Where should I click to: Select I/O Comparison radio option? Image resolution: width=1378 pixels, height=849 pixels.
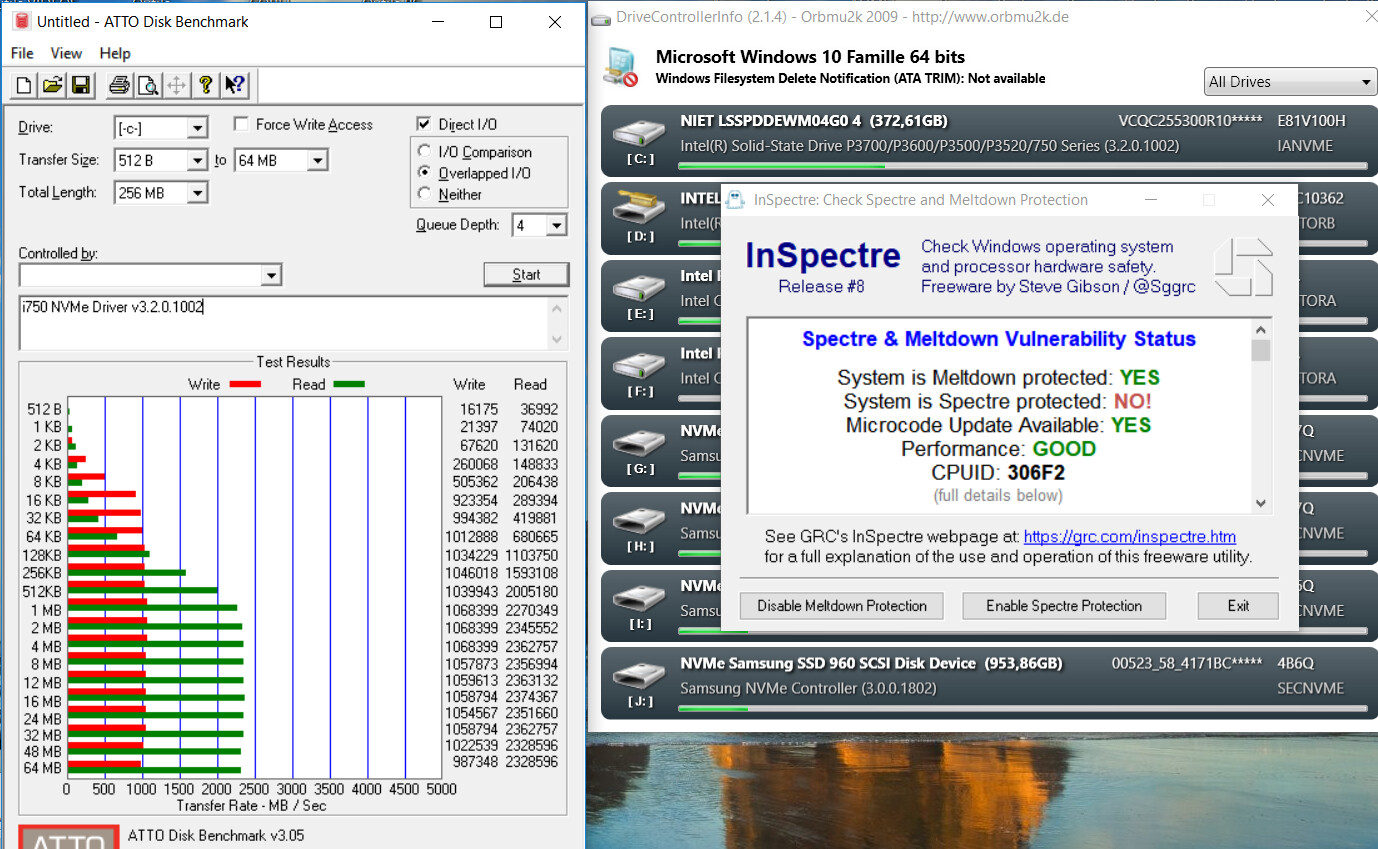pyautogui.click(x=424, y=152)
